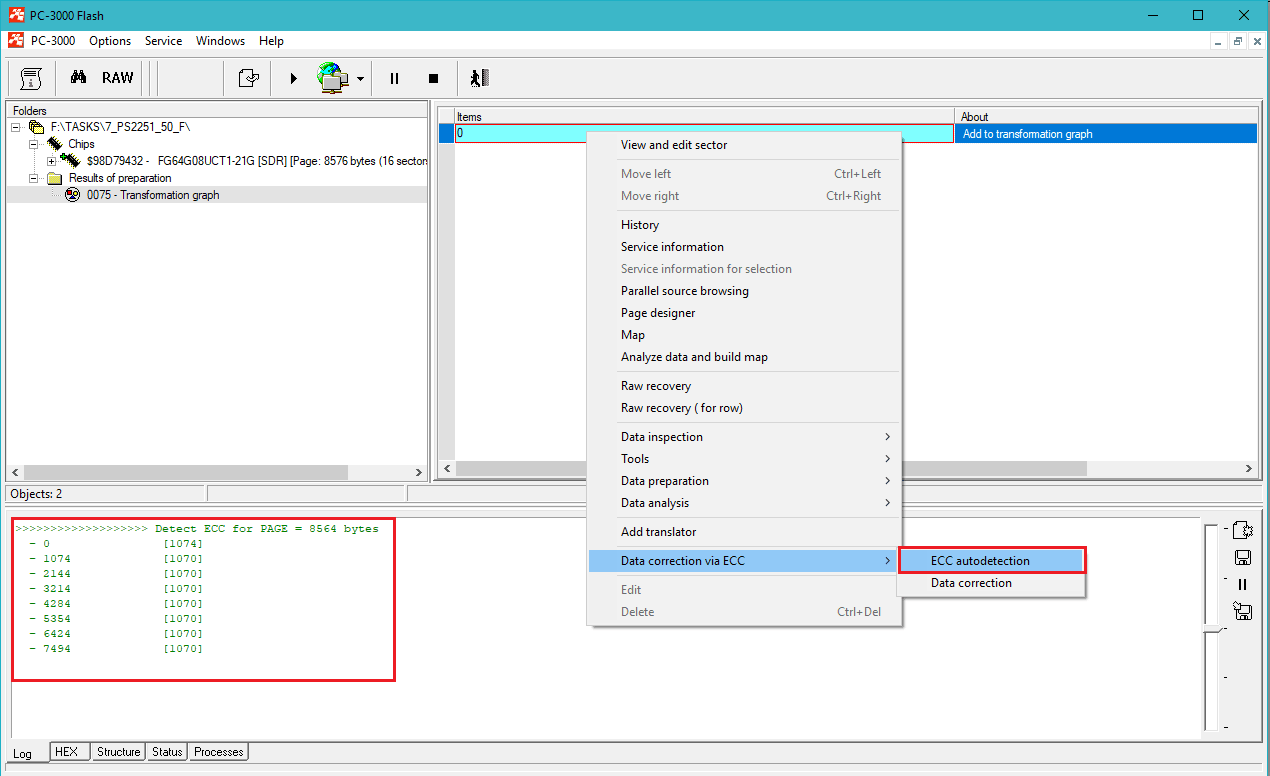Select Map in the context menu
Screen dimensions: 1270x776
click(744, 335)
